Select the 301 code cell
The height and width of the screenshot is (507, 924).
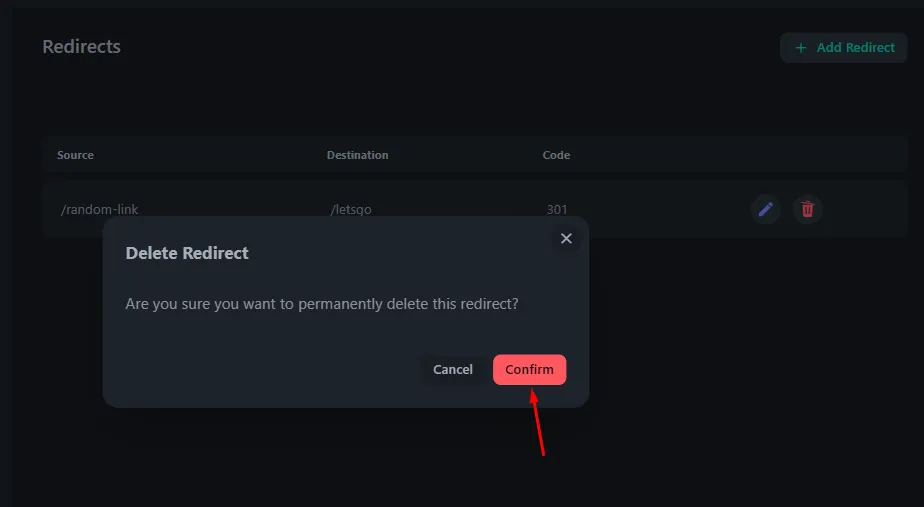coord(557,209)
